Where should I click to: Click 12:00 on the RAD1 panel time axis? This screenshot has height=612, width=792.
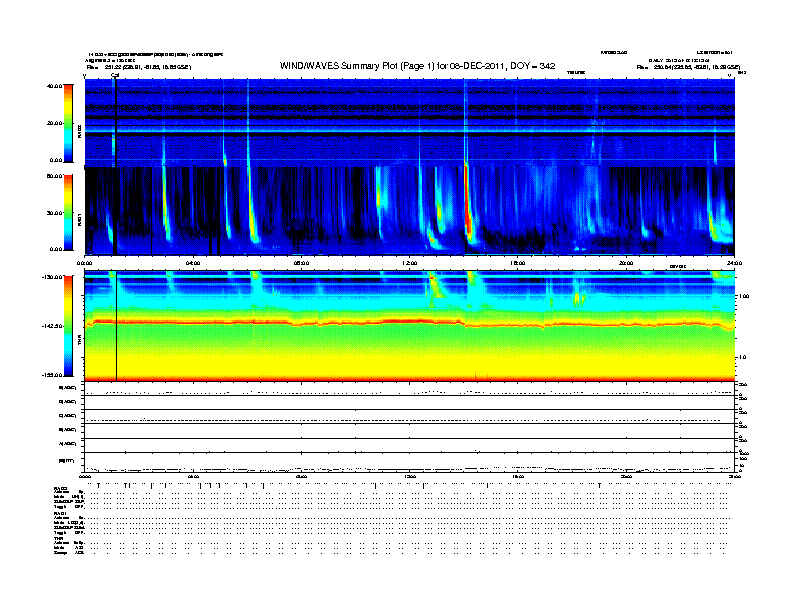pos(410,263)
